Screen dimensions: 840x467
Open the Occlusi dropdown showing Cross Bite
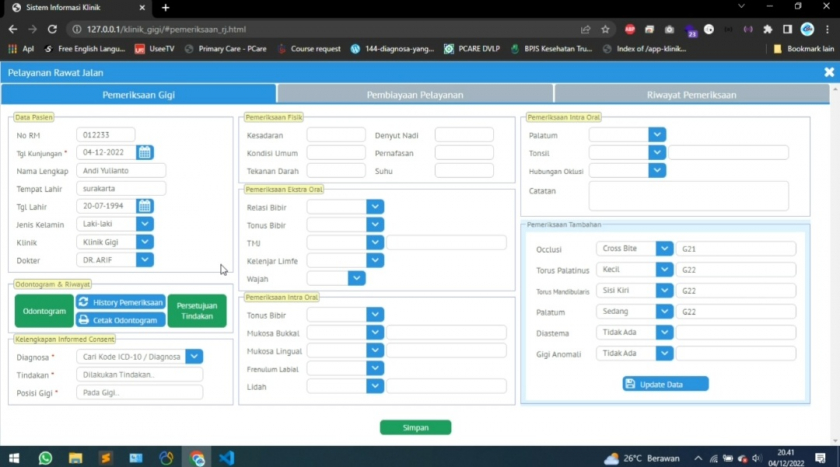[x=664, y=249]
